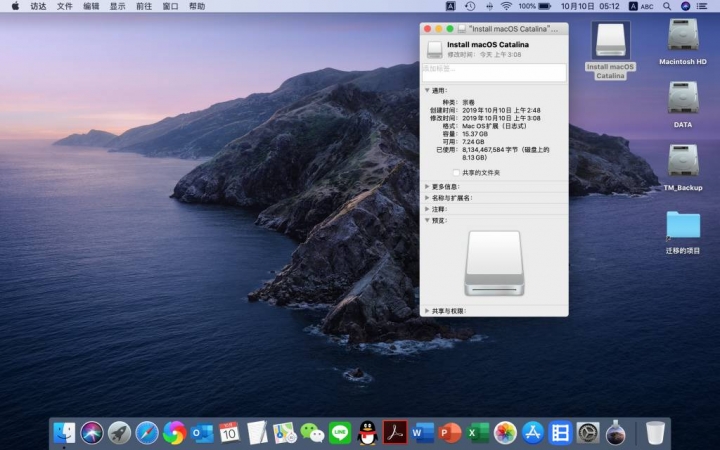Expand the 更多信息 section
Screen dimensions: 720x450
427,186
